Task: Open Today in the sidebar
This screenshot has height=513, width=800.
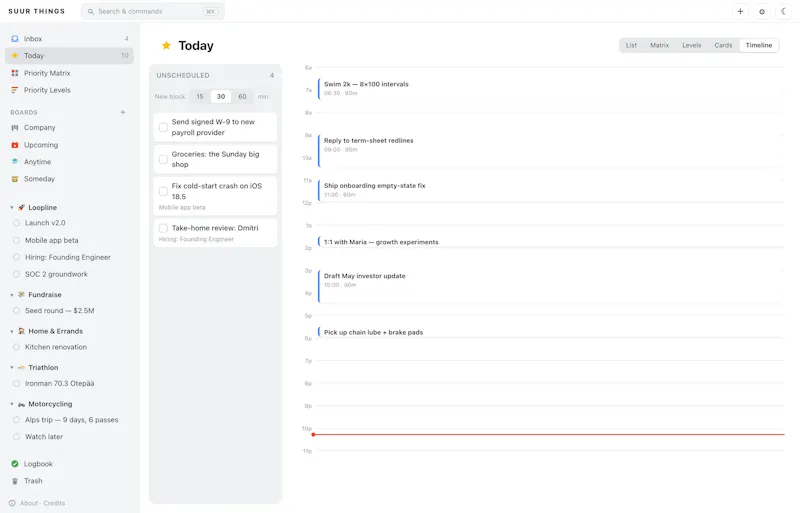Action: point(69,56)
